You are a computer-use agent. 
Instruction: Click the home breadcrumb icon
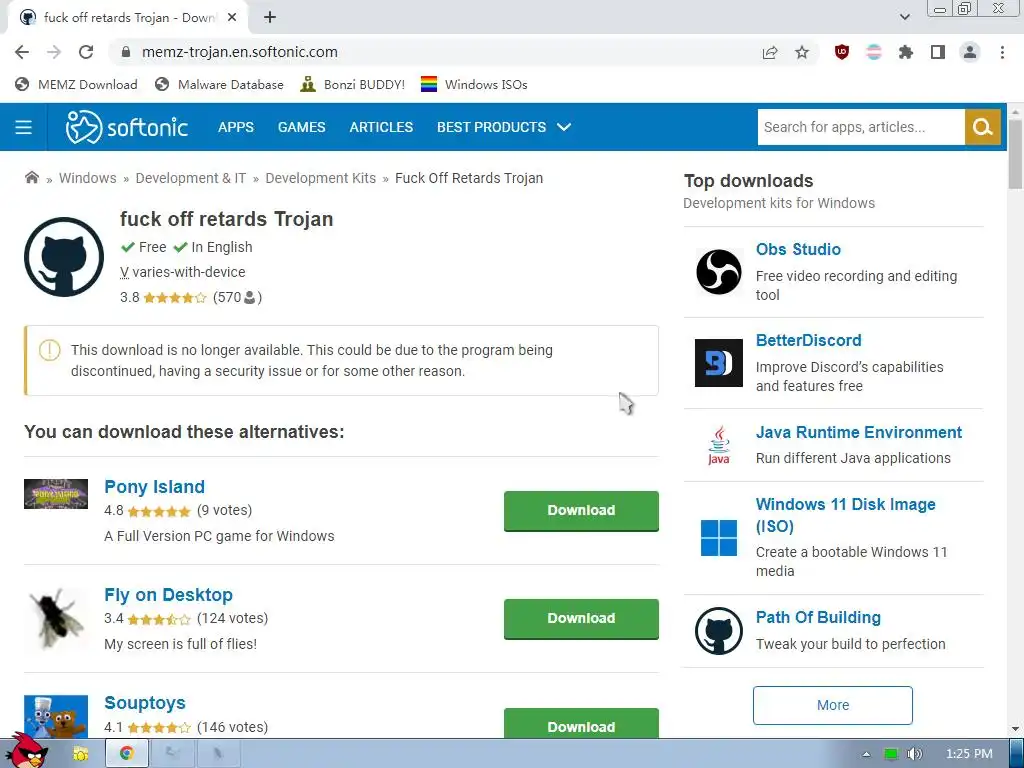coord(31,178)
